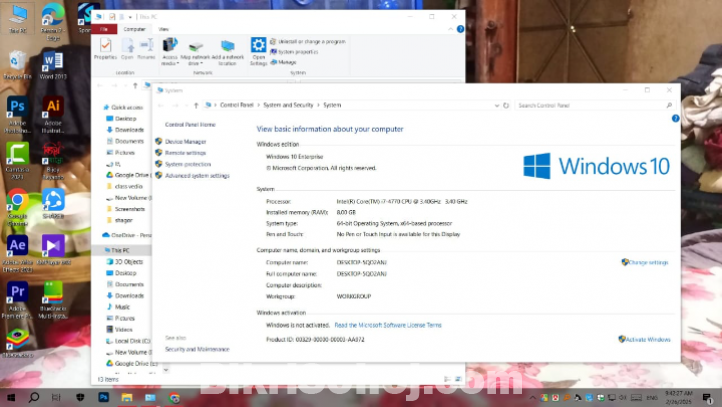Open Videos folder in navigation pane
Image resolution: width=722 pixels, height=407 pixels.
[120, 330]
